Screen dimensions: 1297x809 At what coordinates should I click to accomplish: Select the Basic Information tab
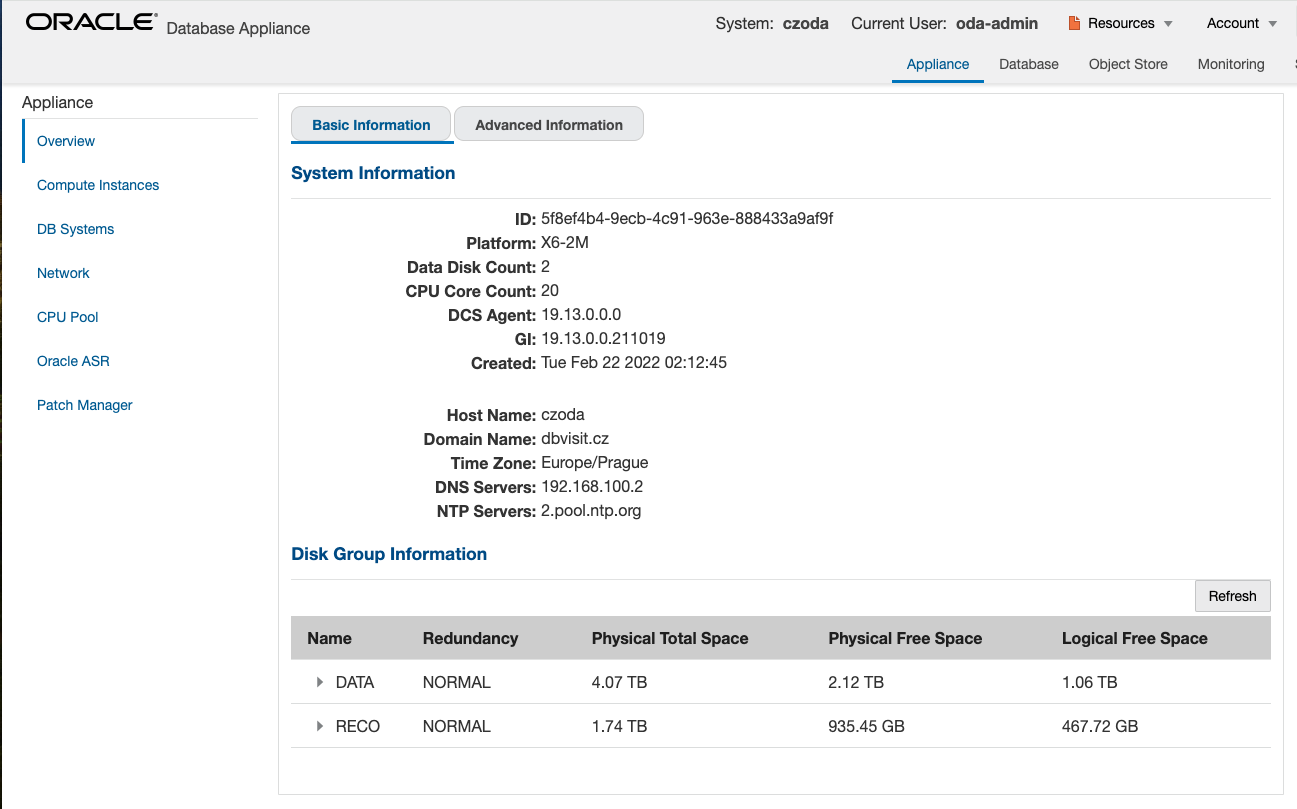[371, 125]
